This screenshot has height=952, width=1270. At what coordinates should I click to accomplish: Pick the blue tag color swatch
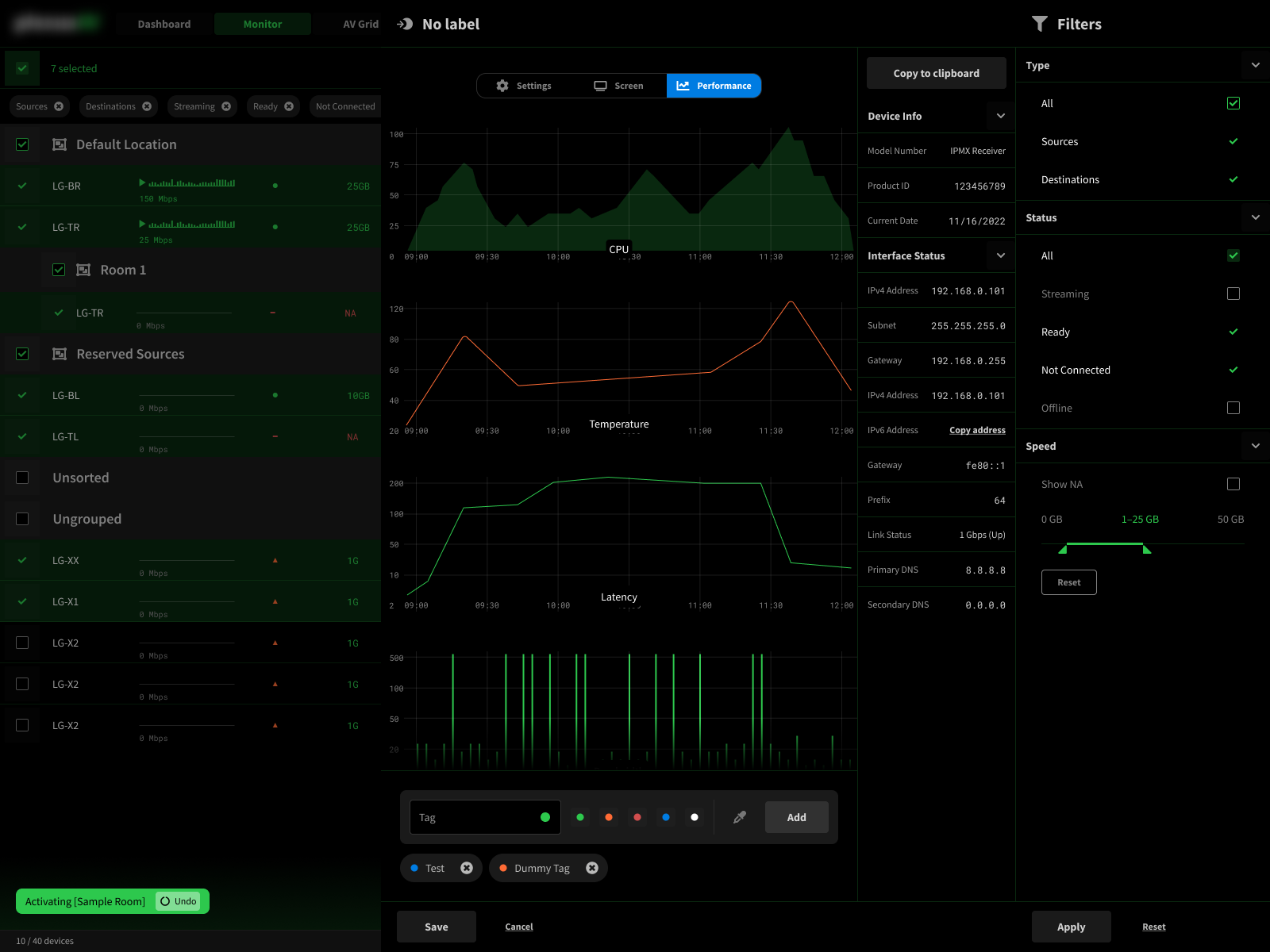(x=666, y=817)
